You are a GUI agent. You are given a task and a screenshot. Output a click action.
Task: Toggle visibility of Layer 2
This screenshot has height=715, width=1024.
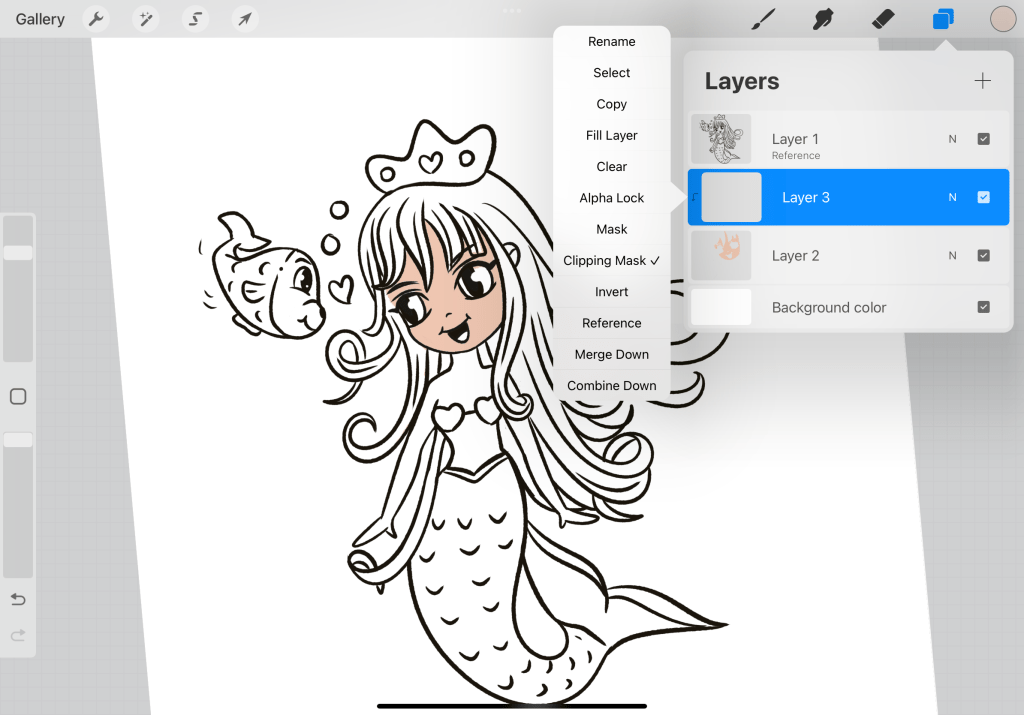coord(983,255)
